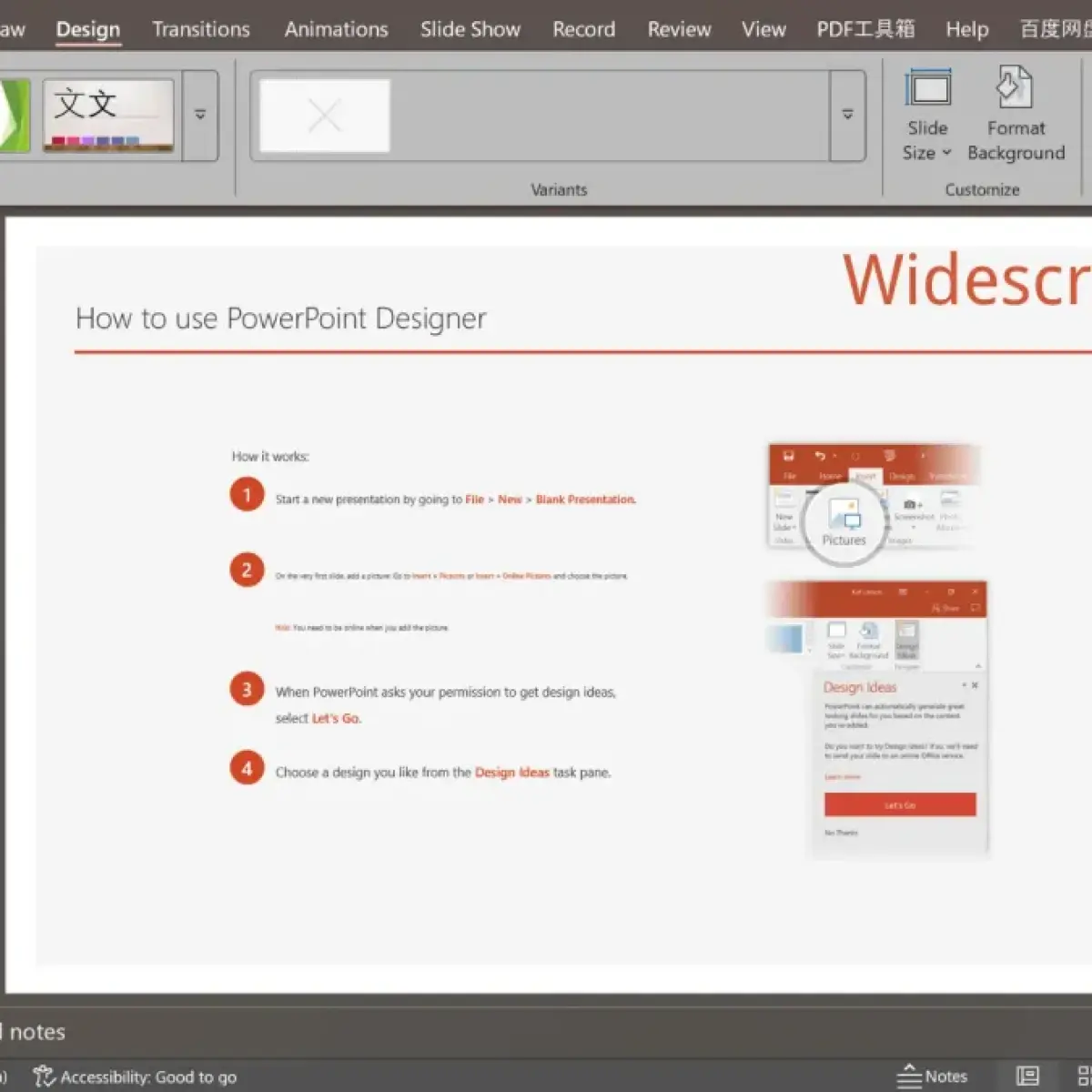Click the 'Widescr' orange heading text
Image resolution: width=1092 pixels, height=1092 pixels.
coord(966,278)
